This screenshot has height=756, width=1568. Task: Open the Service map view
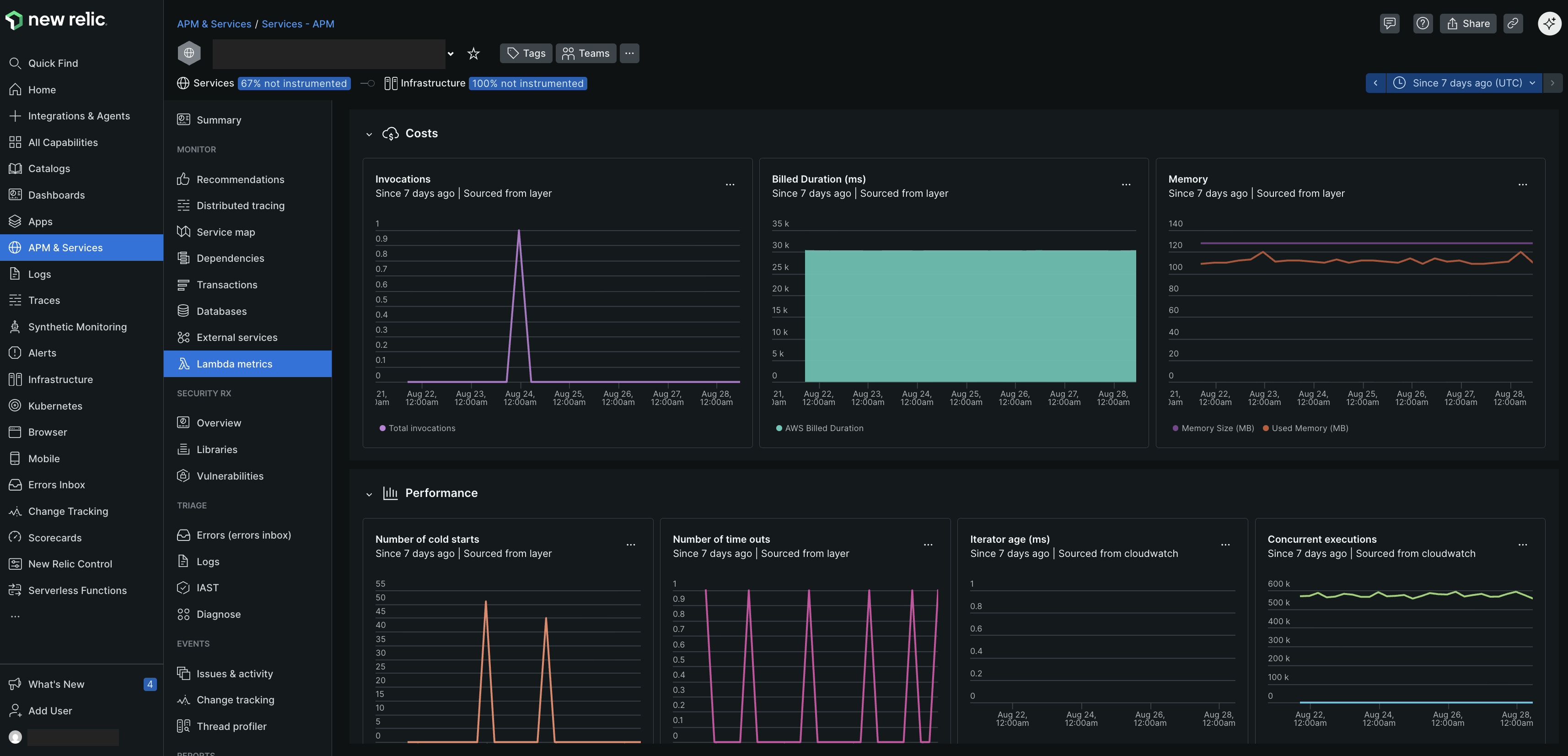[x=225, y=232]
